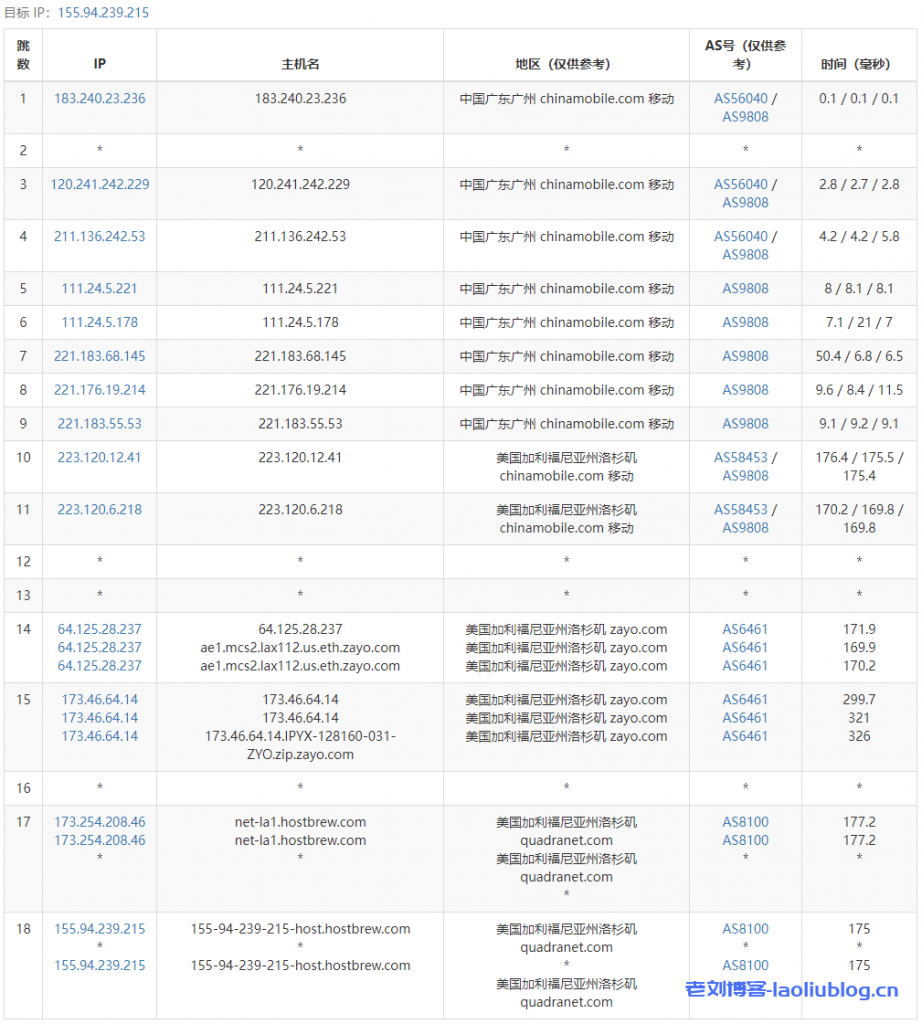Click IP link 111.24.5.178 on hop 6
922x1024 pixels.
tap(98, 322)
